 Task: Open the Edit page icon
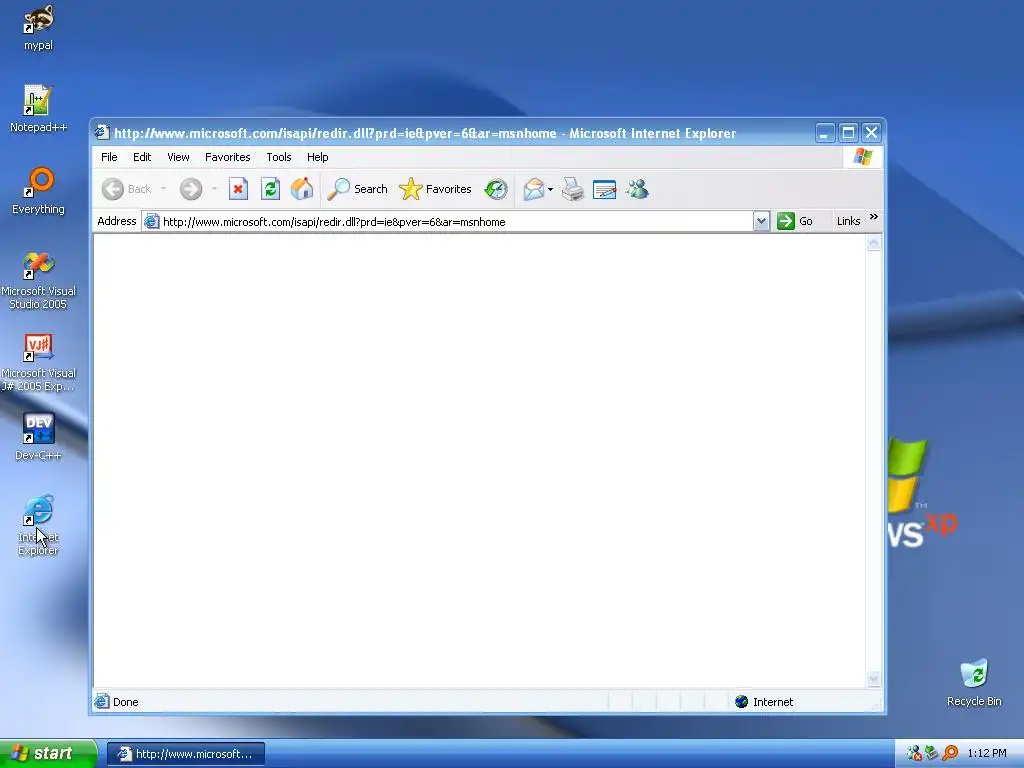coord(605,190)
